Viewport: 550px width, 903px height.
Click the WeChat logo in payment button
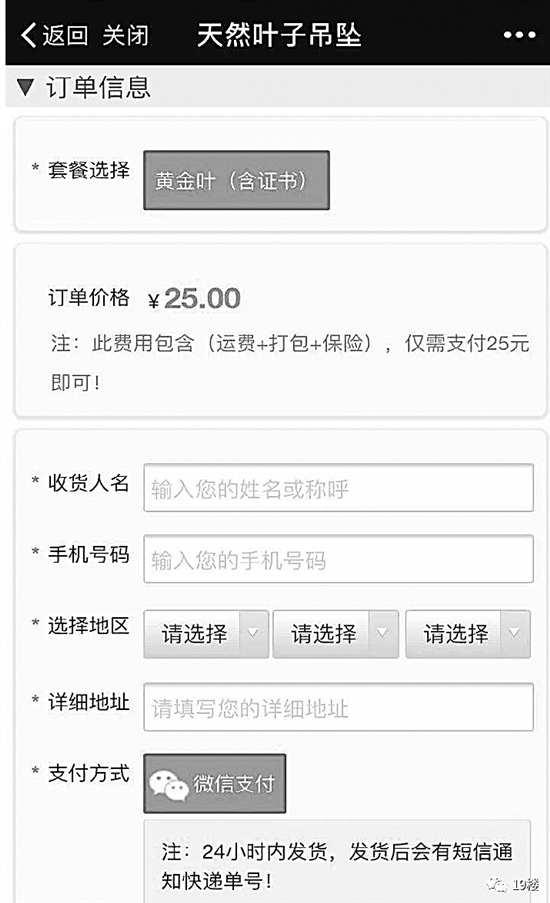point(168,784)
